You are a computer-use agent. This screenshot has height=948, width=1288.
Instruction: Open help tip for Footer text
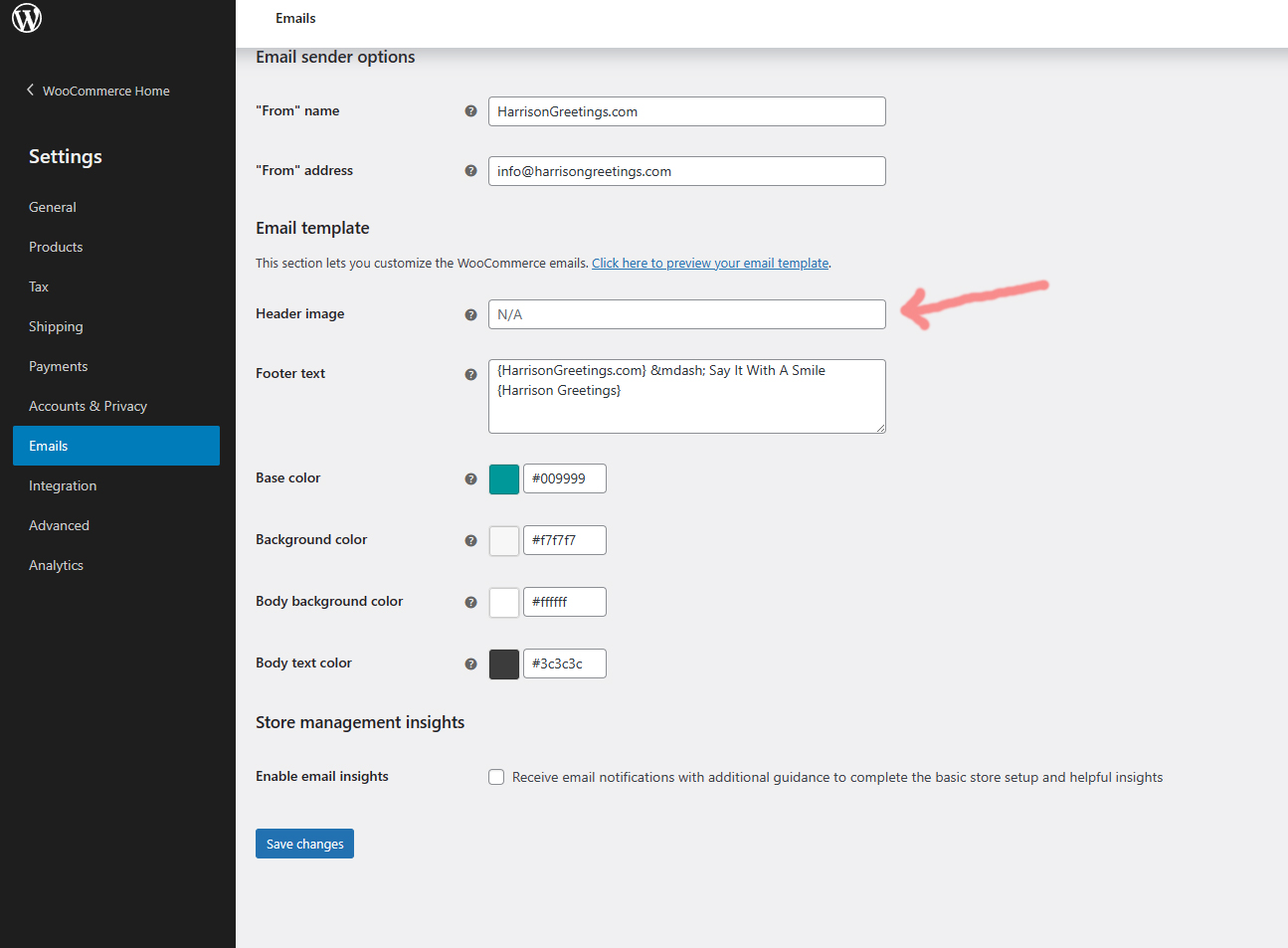pyautogui.click(x=470, y=374)
